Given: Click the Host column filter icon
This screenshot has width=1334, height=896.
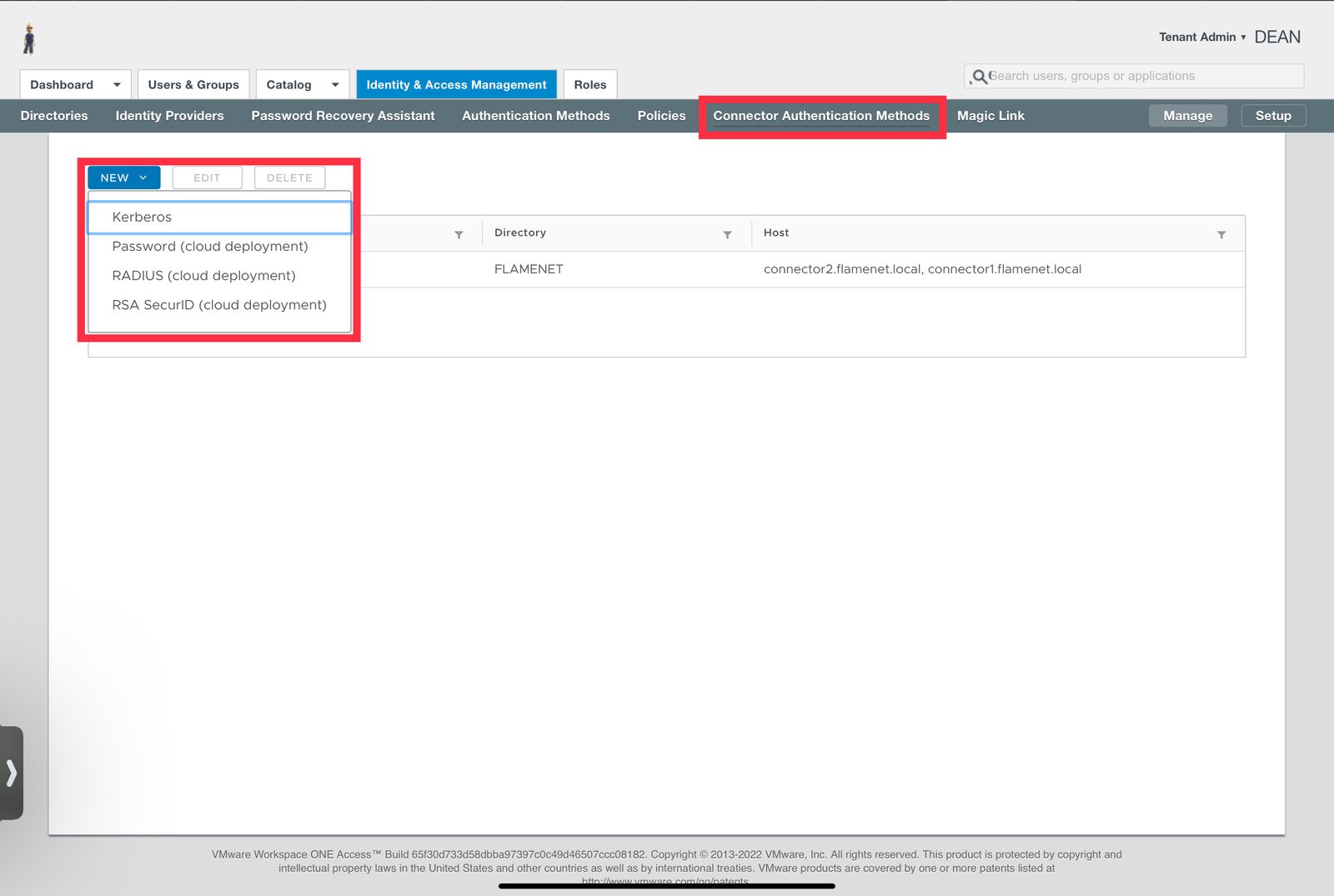Looking at the screenshot, I should [x=1221, y=235].
